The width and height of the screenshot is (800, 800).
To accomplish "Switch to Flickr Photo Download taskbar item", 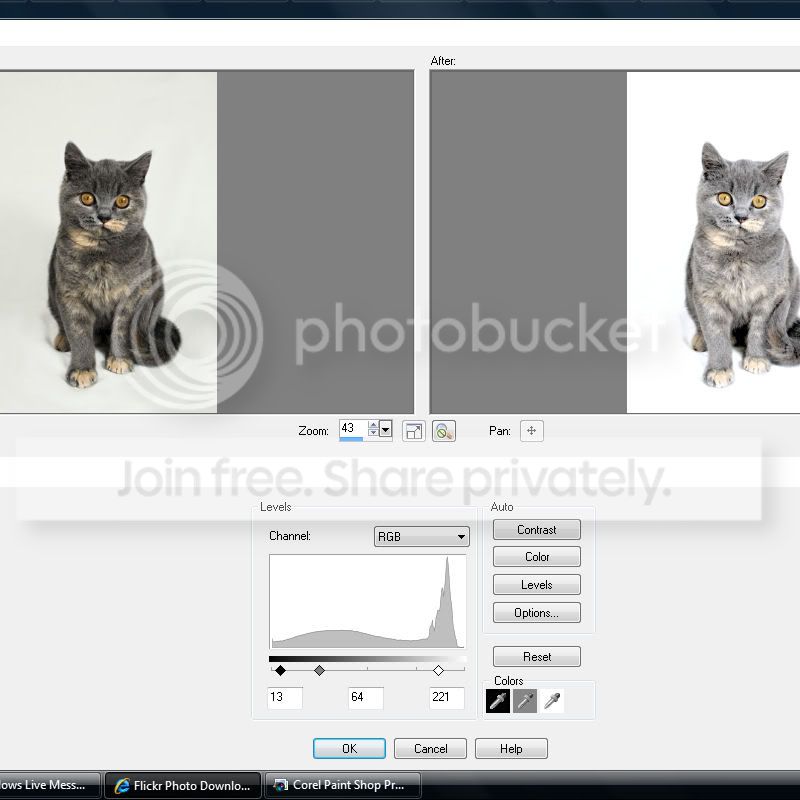I will (183, 785).
